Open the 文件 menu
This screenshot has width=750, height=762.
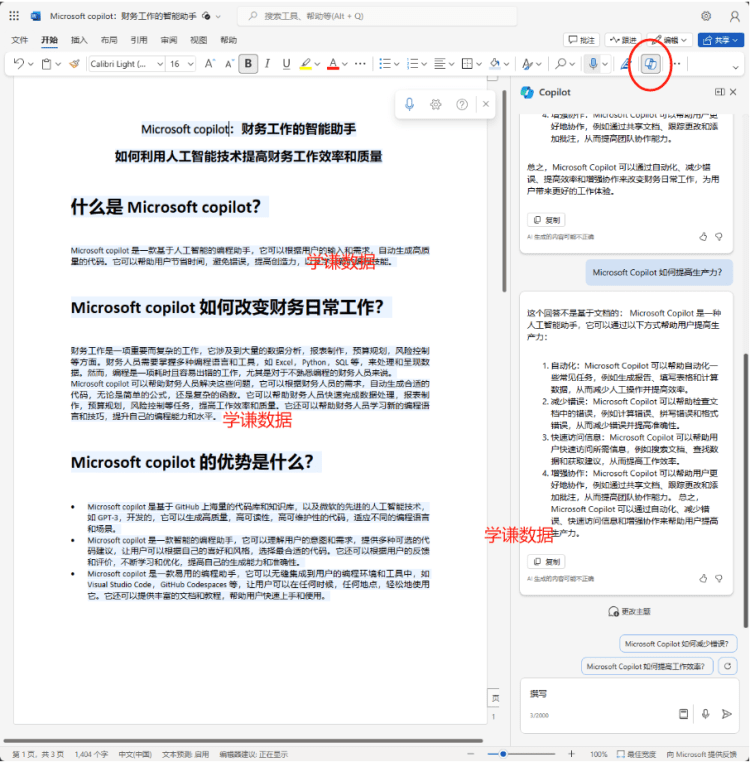[19, 40]
